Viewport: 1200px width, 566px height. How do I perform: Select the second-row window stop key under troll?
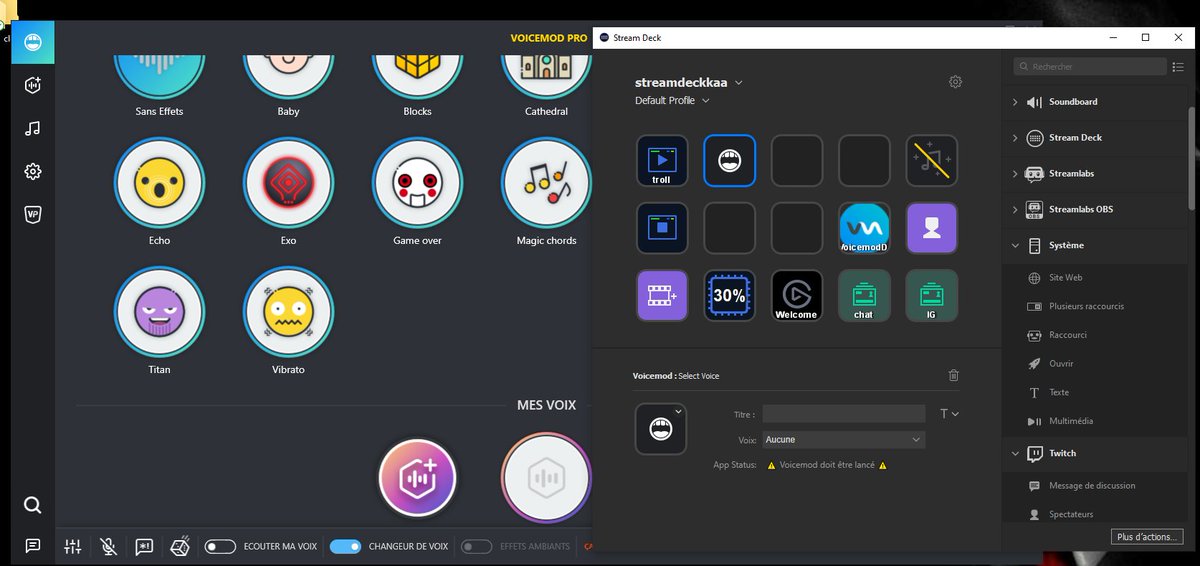[x=662, y=228]
